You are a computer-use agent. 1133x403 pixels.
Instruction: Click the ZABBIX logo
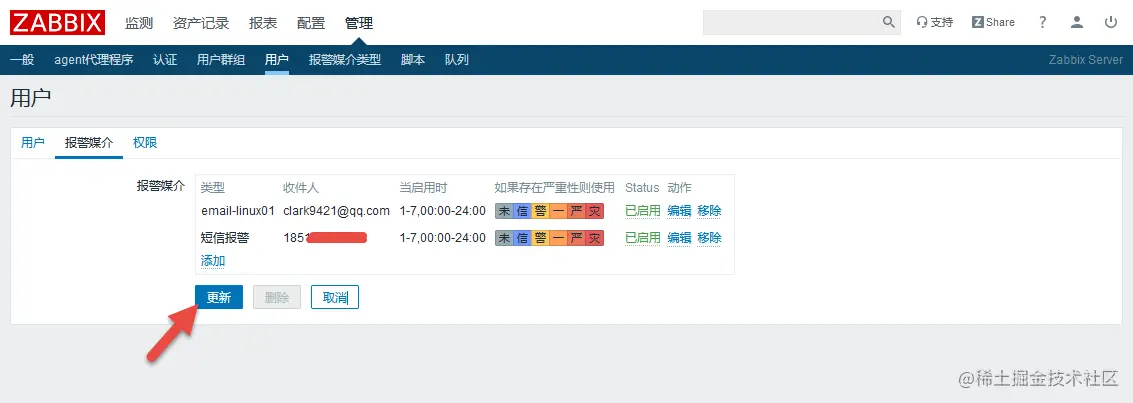(x=57, y=22)
